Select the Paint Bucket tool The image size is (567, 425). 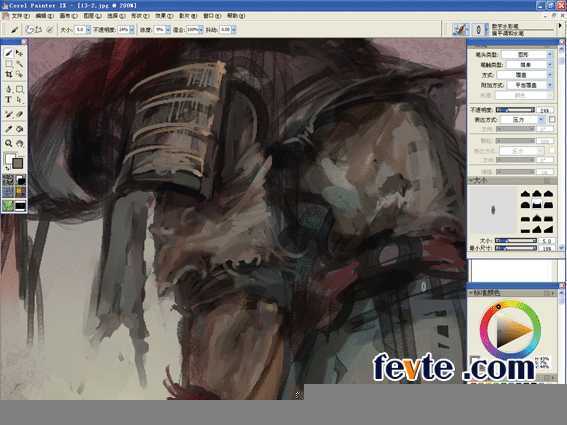pos(20,129)
